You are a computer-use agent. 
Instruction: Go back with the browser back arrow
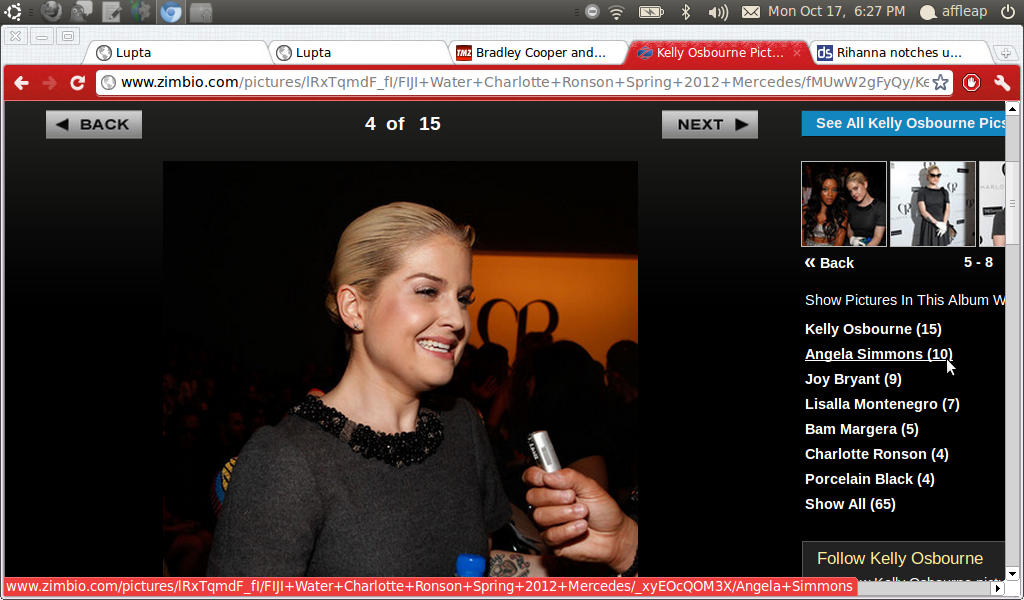tap(22, 82)
